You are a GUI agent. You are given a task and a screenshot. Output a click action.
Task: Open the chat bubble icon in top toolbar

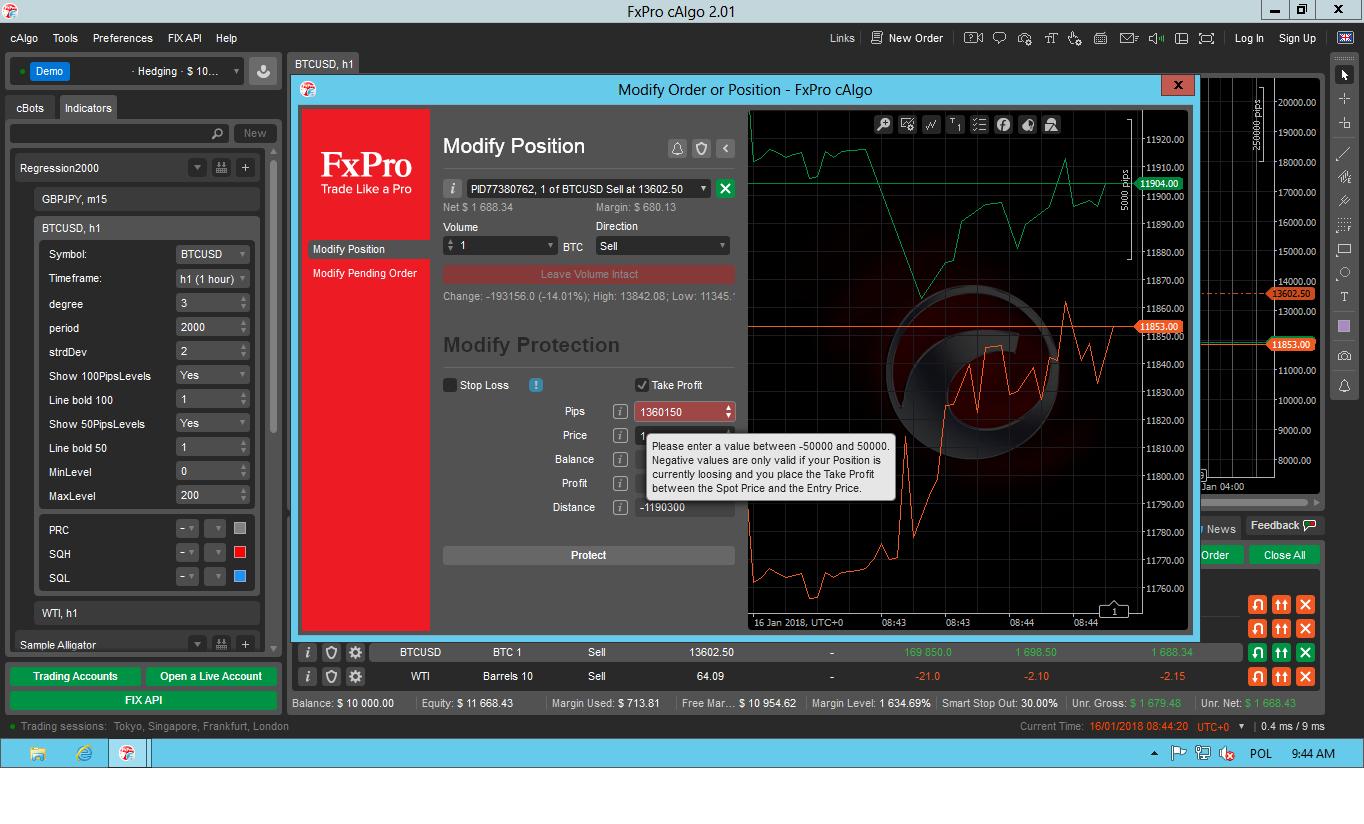coord(999,38)
